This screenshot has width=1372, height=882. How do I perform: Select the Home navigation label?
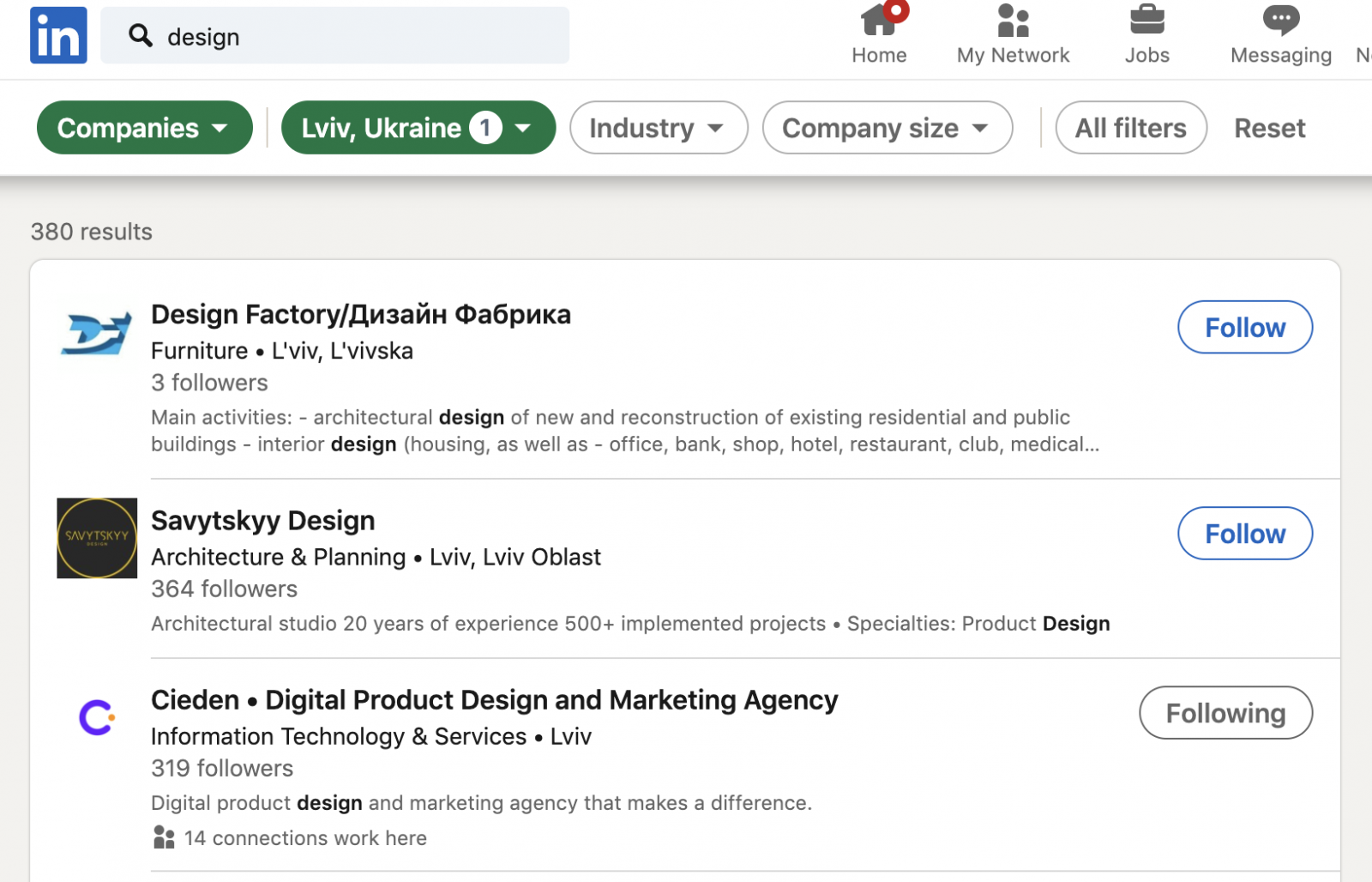coord(879,55)
